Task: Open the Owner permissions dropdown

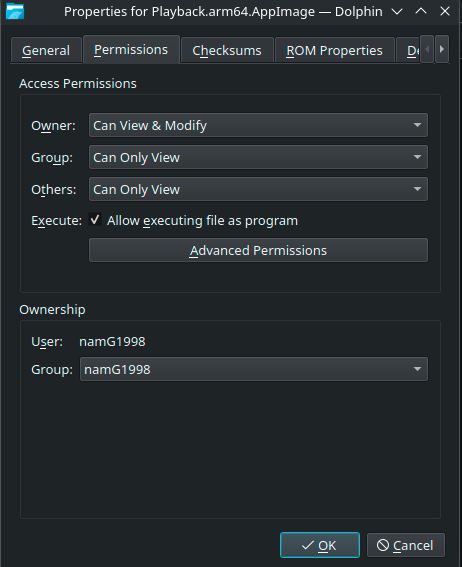Action: point(258,125)
